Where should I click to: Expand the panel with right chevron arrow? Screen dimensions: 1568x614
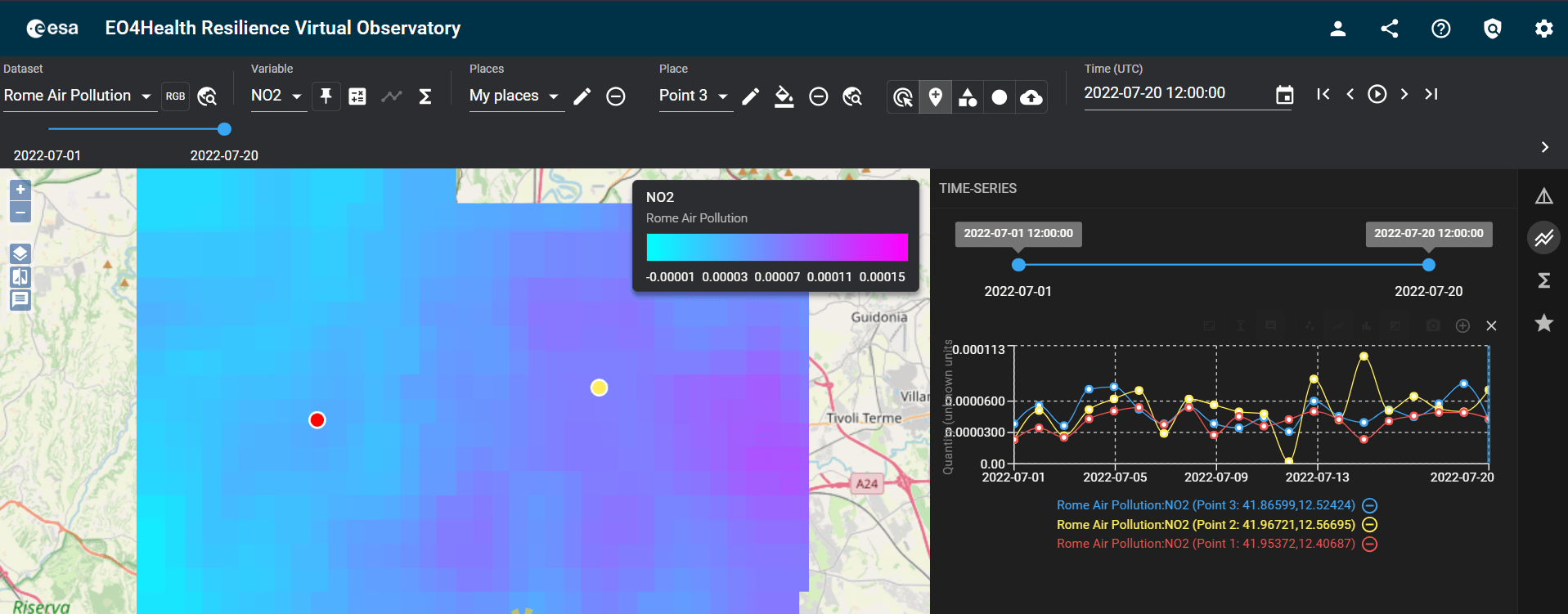[1545, 147]
